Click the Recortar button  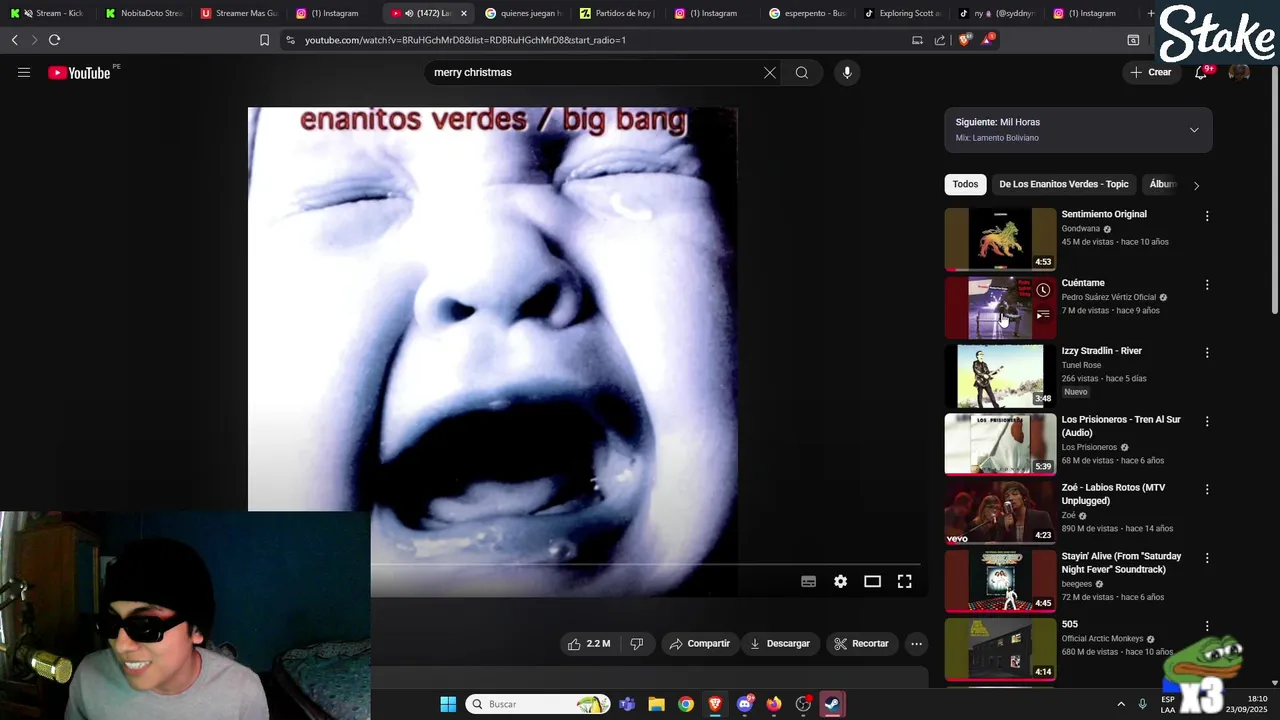[x=861, y=643]
